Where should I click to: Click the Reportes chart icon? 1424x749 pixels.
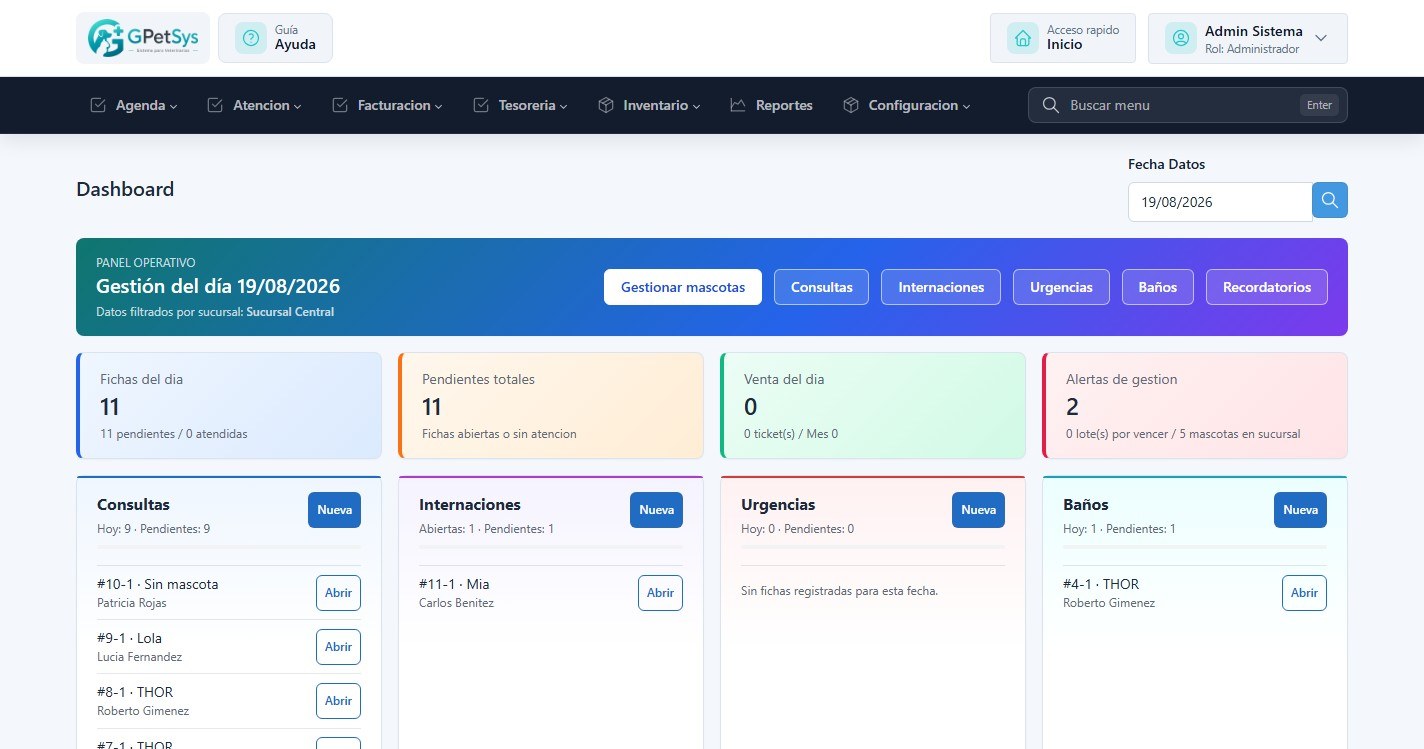click(738, 105)
